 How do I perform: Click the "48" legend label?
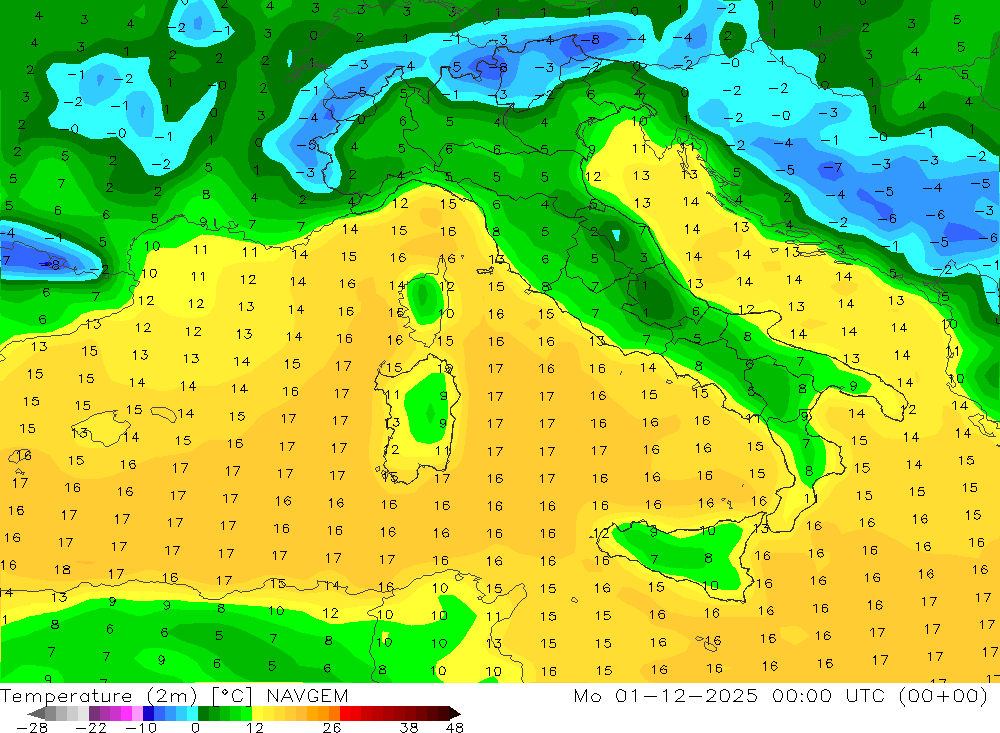454,727
